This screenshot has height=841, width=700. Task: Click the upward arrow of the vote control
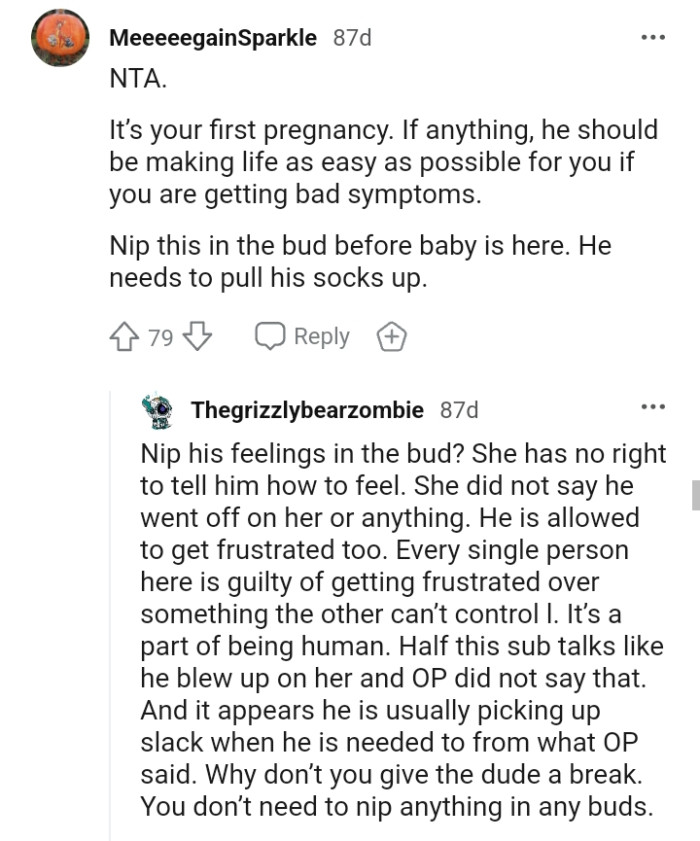point(122,336)
